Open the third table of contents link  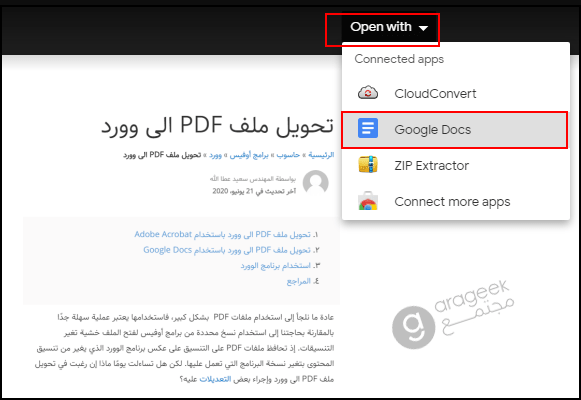(275, 266)
